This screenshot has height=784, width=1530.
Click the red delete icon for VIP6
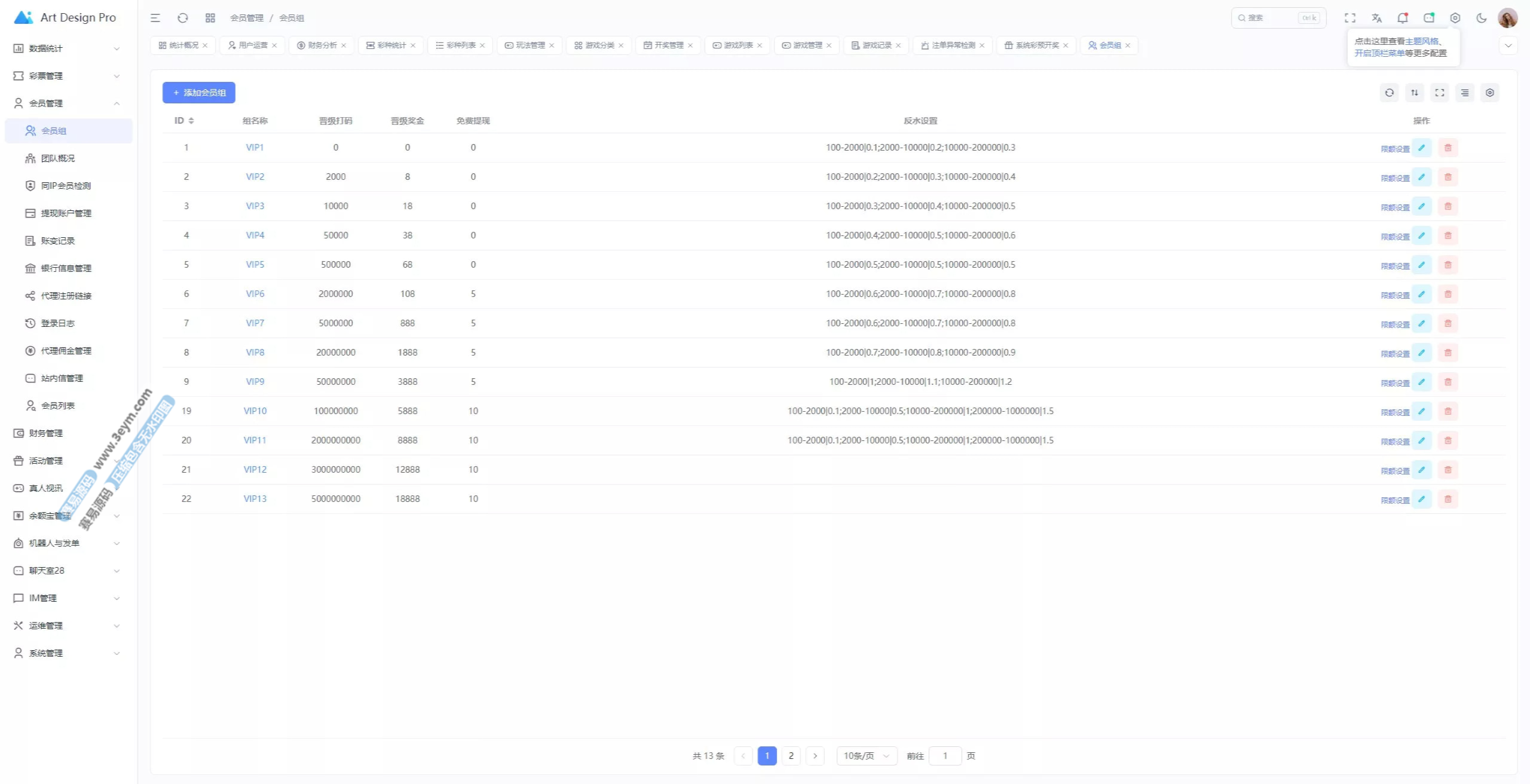1448,294
